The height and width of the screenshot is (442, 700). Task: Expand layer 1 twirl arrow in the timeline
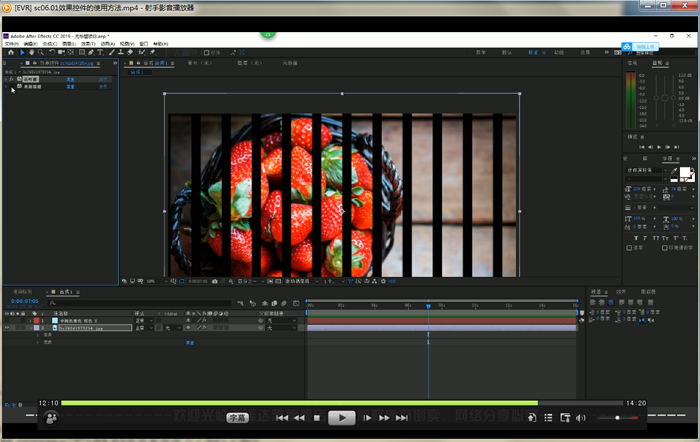[31, 321]
